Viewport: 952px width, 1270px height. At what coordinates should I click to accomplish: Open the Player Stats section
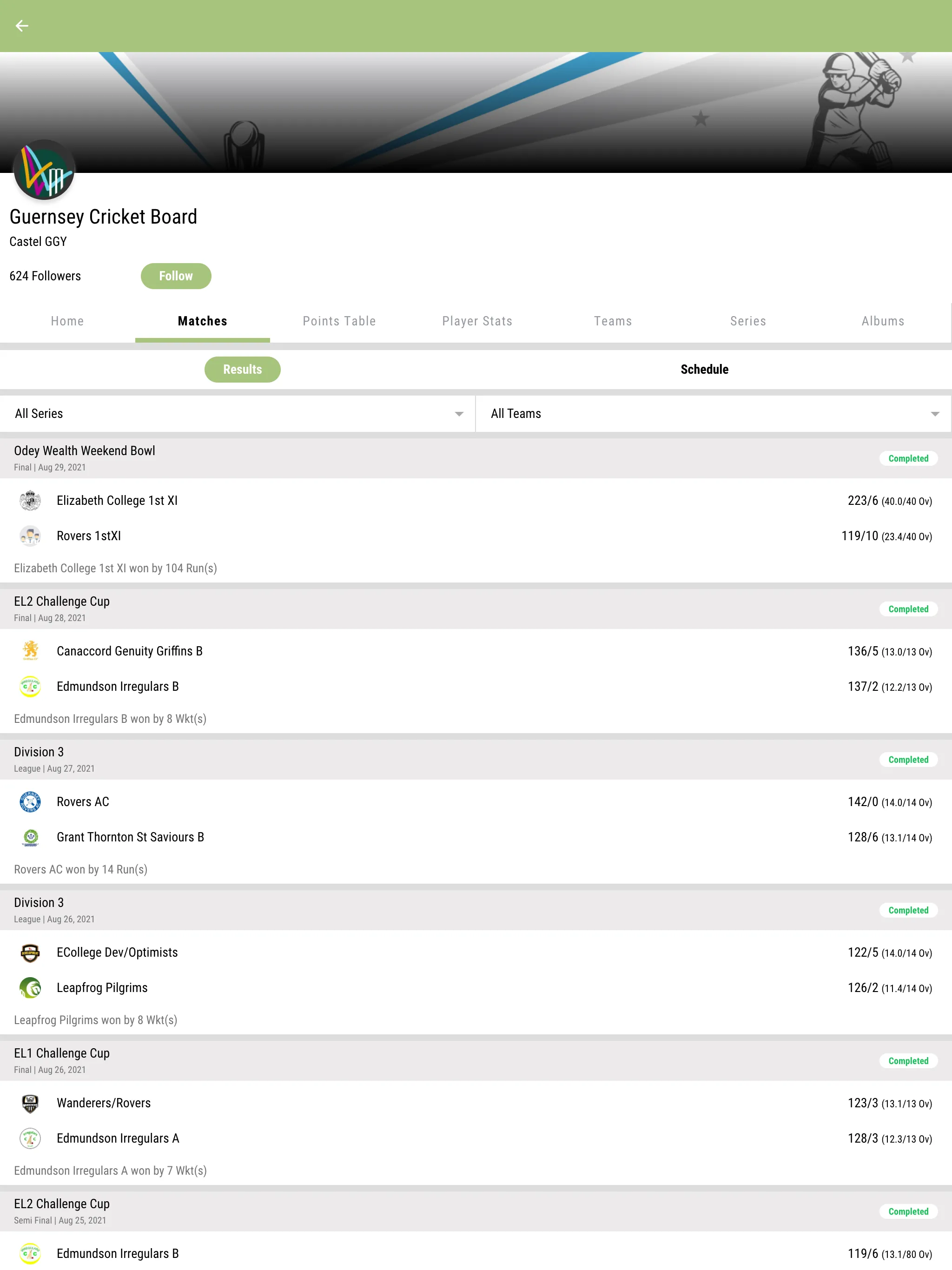click(477, 321)
